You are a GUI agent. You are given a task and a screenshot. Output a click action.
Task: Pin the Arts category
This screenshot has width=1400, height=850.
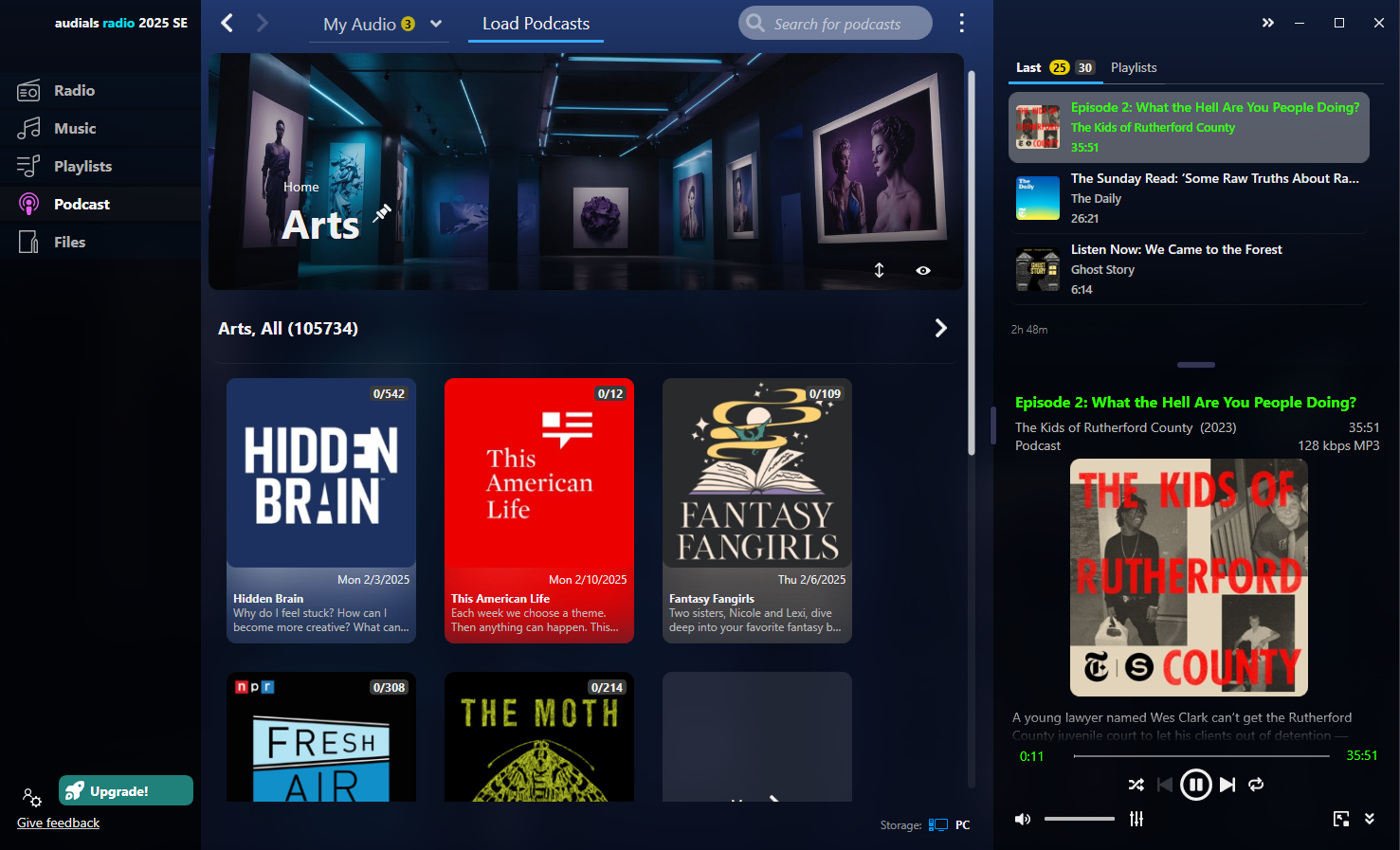(x=382, y=212)
